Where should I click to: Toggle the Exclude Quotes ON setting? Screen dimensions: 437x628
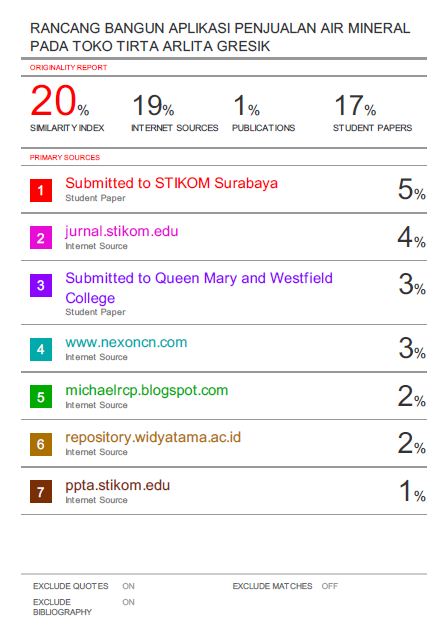[x=128, y=586]
